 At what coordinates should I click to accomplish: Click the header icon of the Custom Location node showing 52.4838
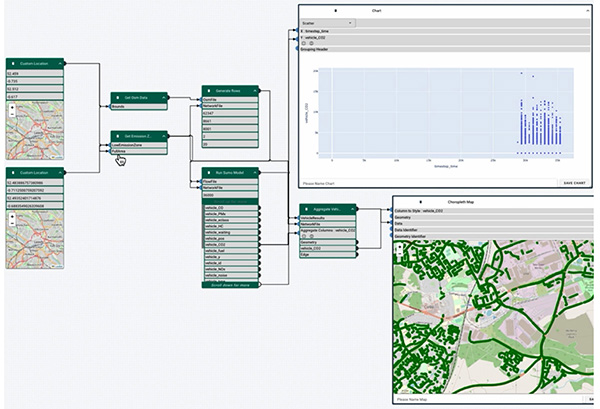click(13, 173)
